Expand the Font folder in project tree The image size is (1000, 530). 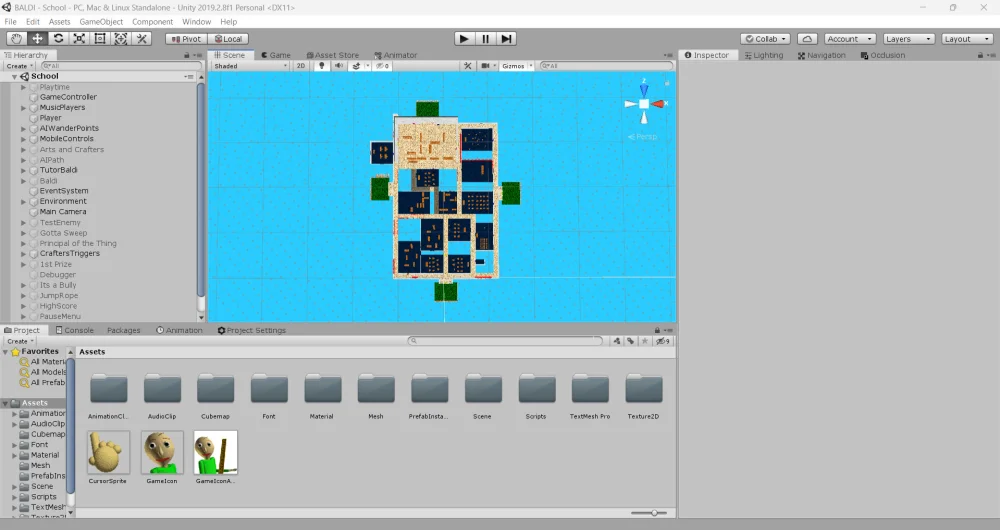(15, 445)
